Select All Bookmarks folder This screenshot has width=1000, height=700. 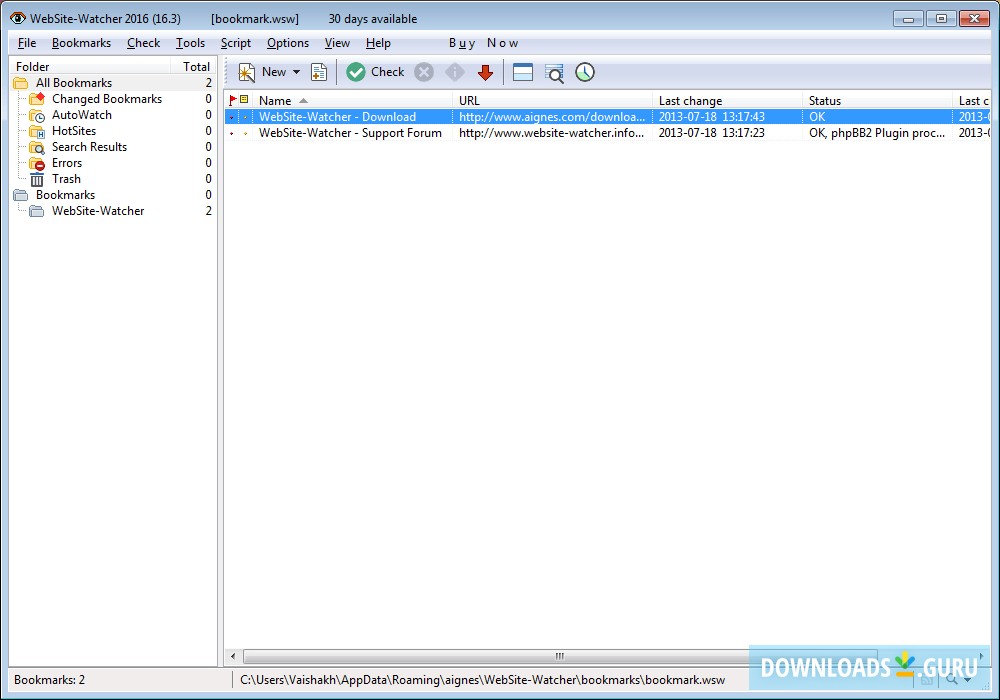(74, 83)
